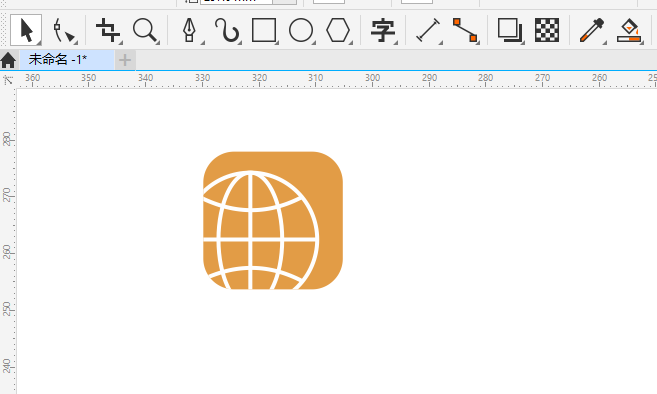Activate the Zoom magnifier tool
The image size is (657, 394).
[145, 30]
